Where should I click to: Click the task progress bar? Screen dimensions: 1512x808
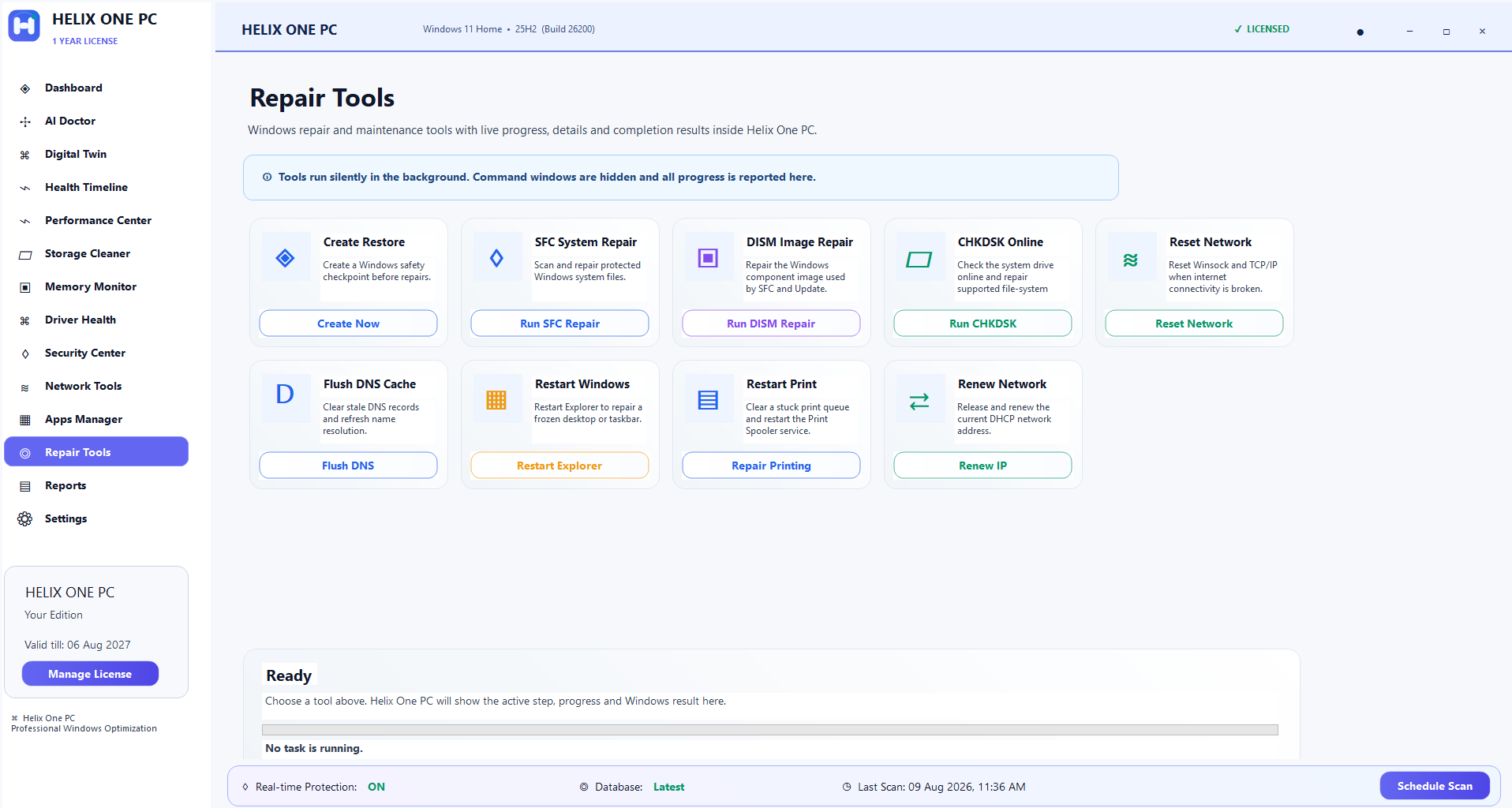(x=770, y=730)
